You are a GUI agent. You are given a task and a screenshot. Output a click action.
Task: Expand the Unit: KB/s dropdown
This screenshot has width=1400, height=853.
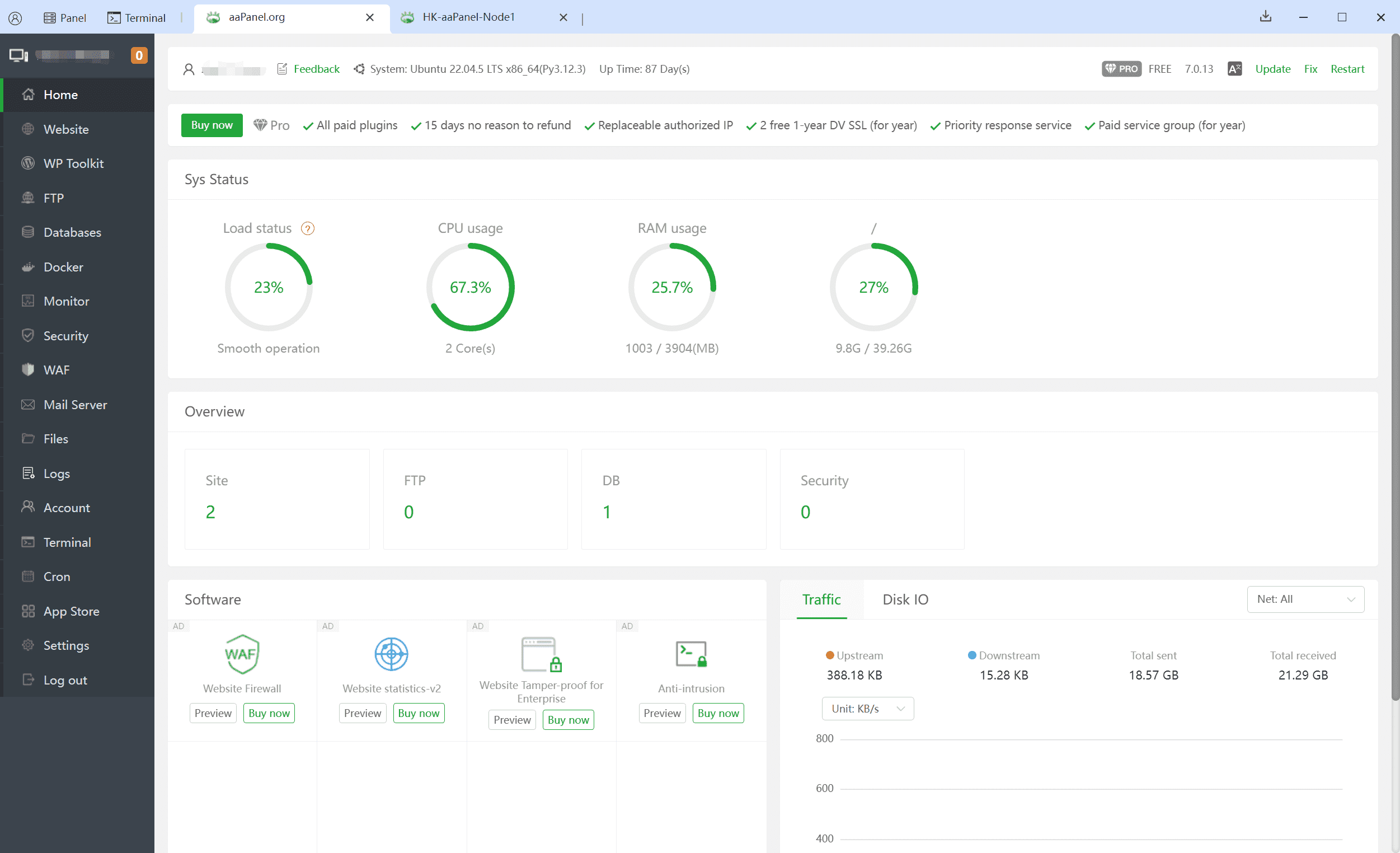[x=867, y=709]
